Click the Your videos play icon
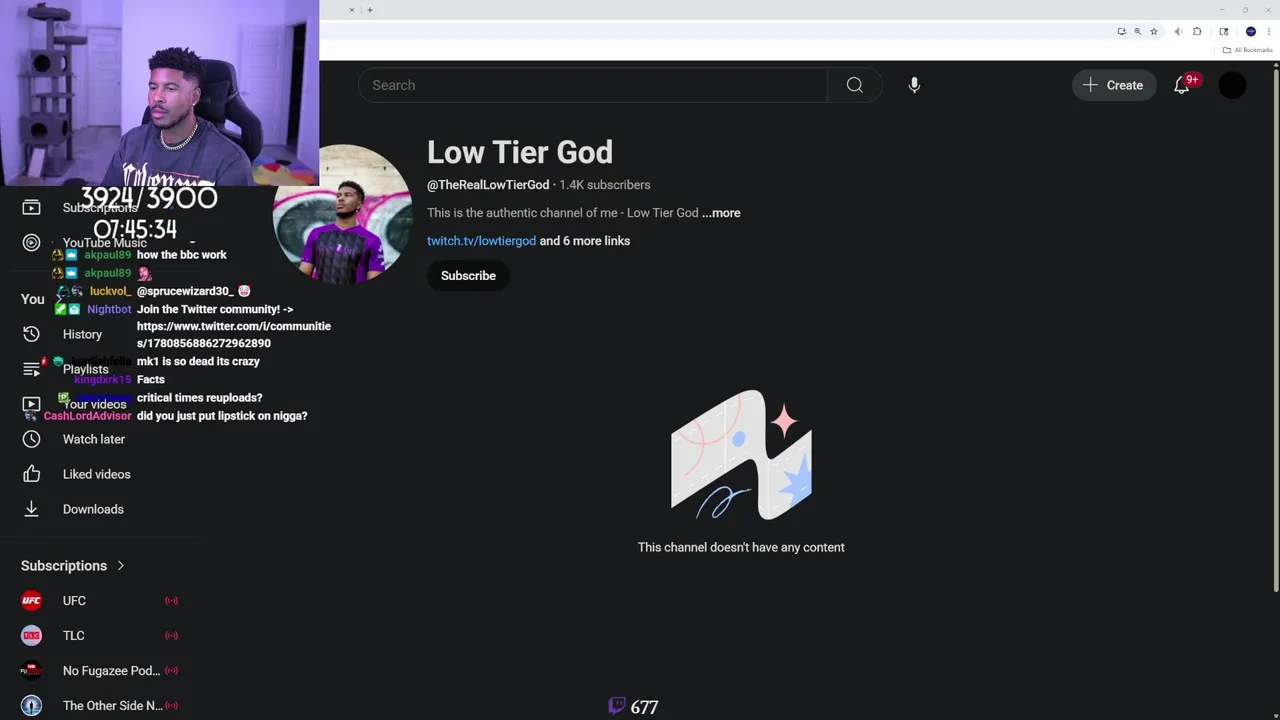The image size is (1280, 720). (31, 404)
